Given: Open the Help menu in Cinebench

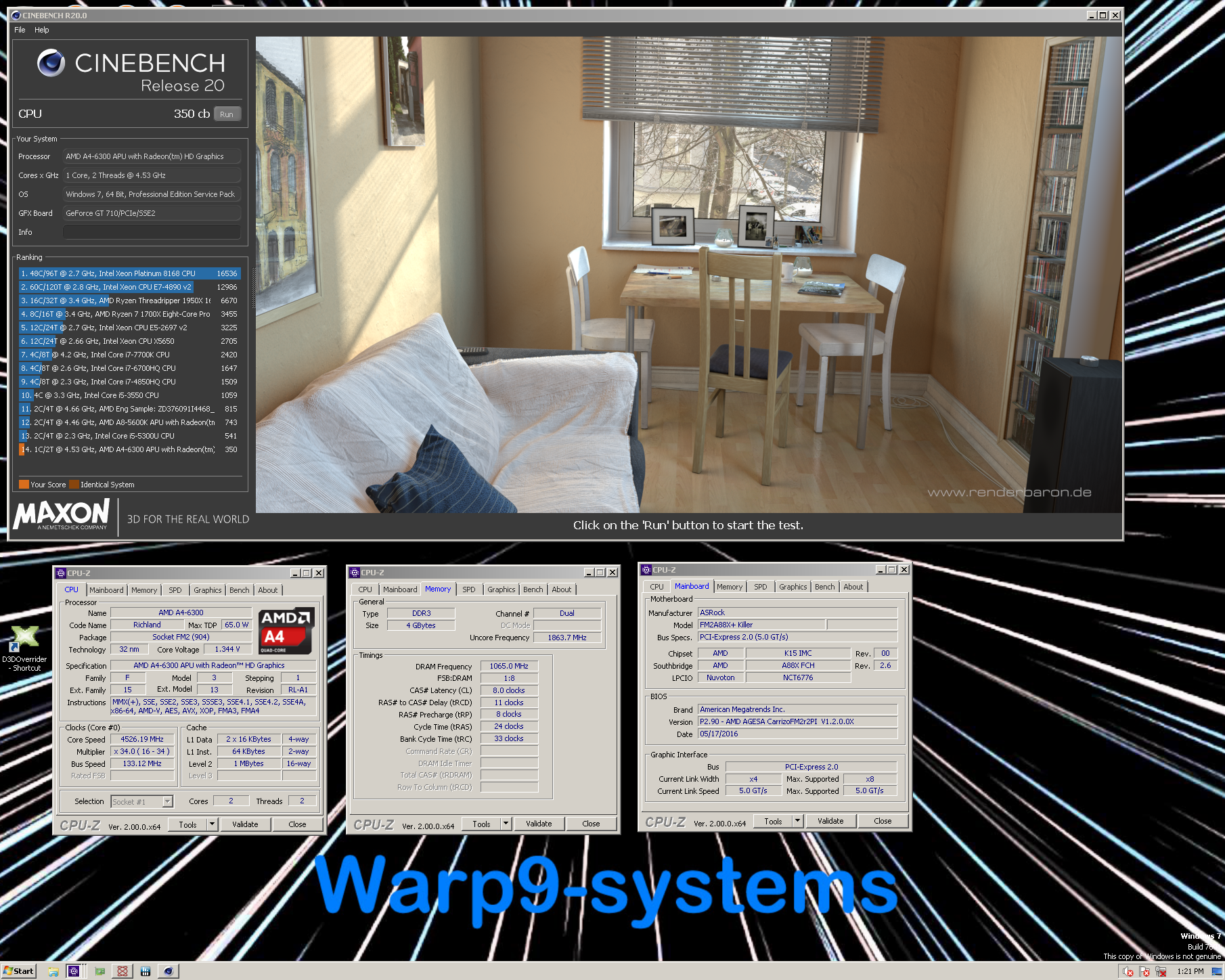Looking at the screenshot, I should [x=42, y=30].
